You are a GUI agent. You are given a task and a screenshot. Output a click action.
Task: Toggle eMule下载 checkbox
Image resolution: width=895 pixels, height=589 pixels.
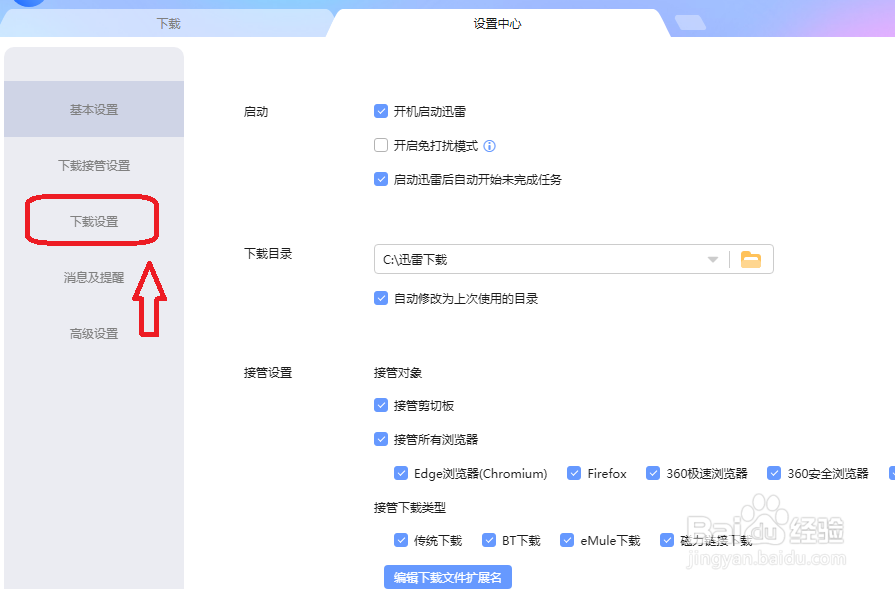[567, 540]
